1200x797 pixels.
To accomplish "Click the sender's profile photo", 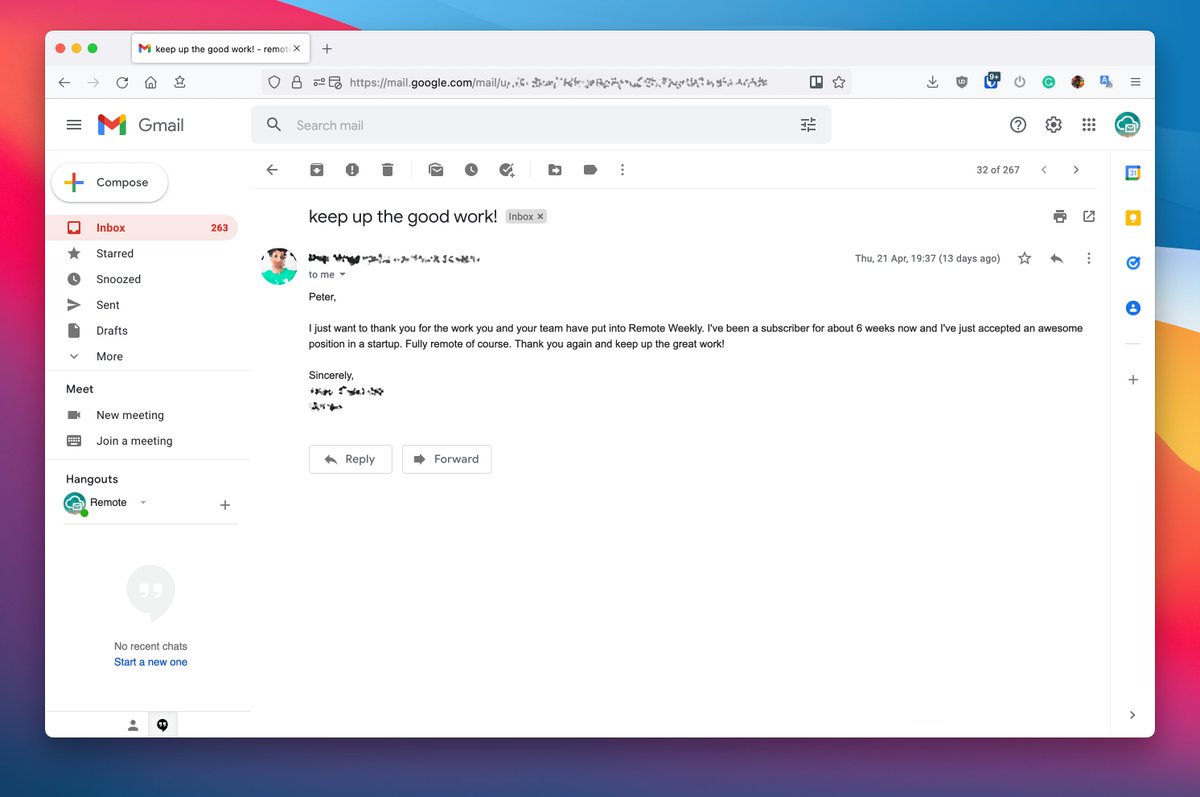I will pos(279,266).
